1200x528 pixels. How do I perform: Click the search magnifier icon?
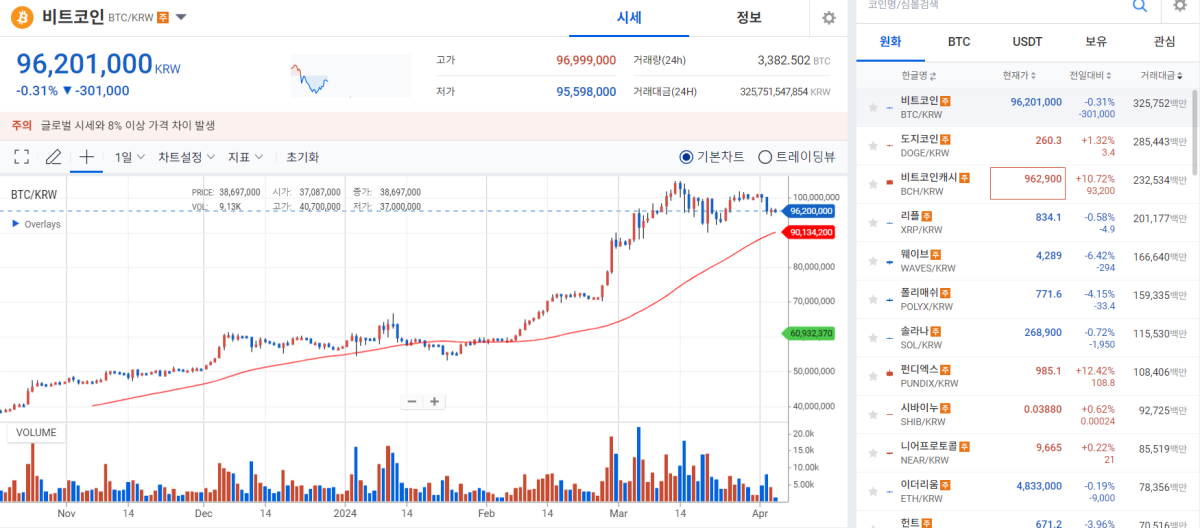tap(1139, 6)
